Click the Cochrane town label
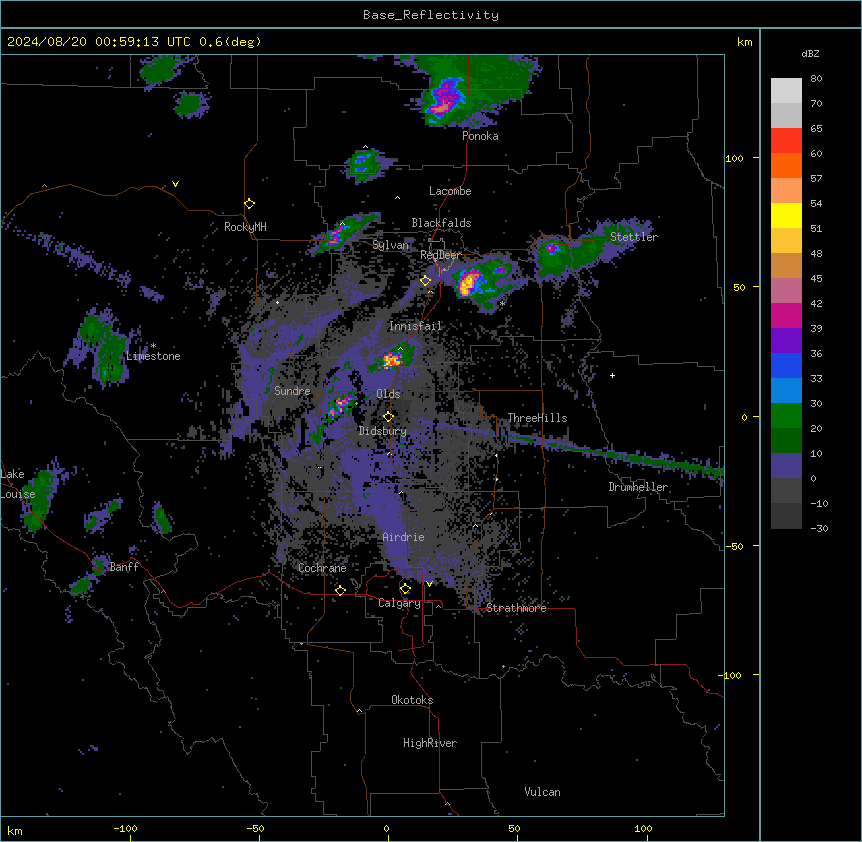Screen dimensions: 862x842 (x=322, y=568)
